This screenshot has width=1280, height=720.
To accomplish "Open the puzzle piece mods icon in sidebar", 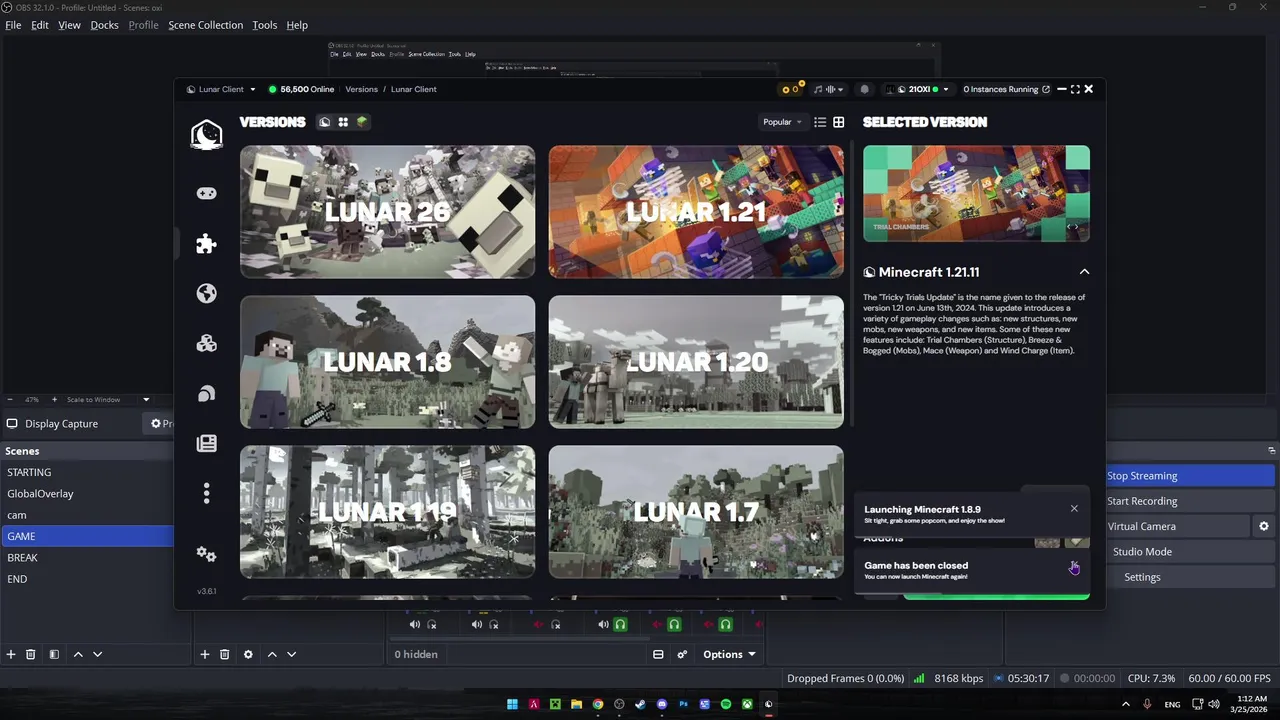I will 206,243.
